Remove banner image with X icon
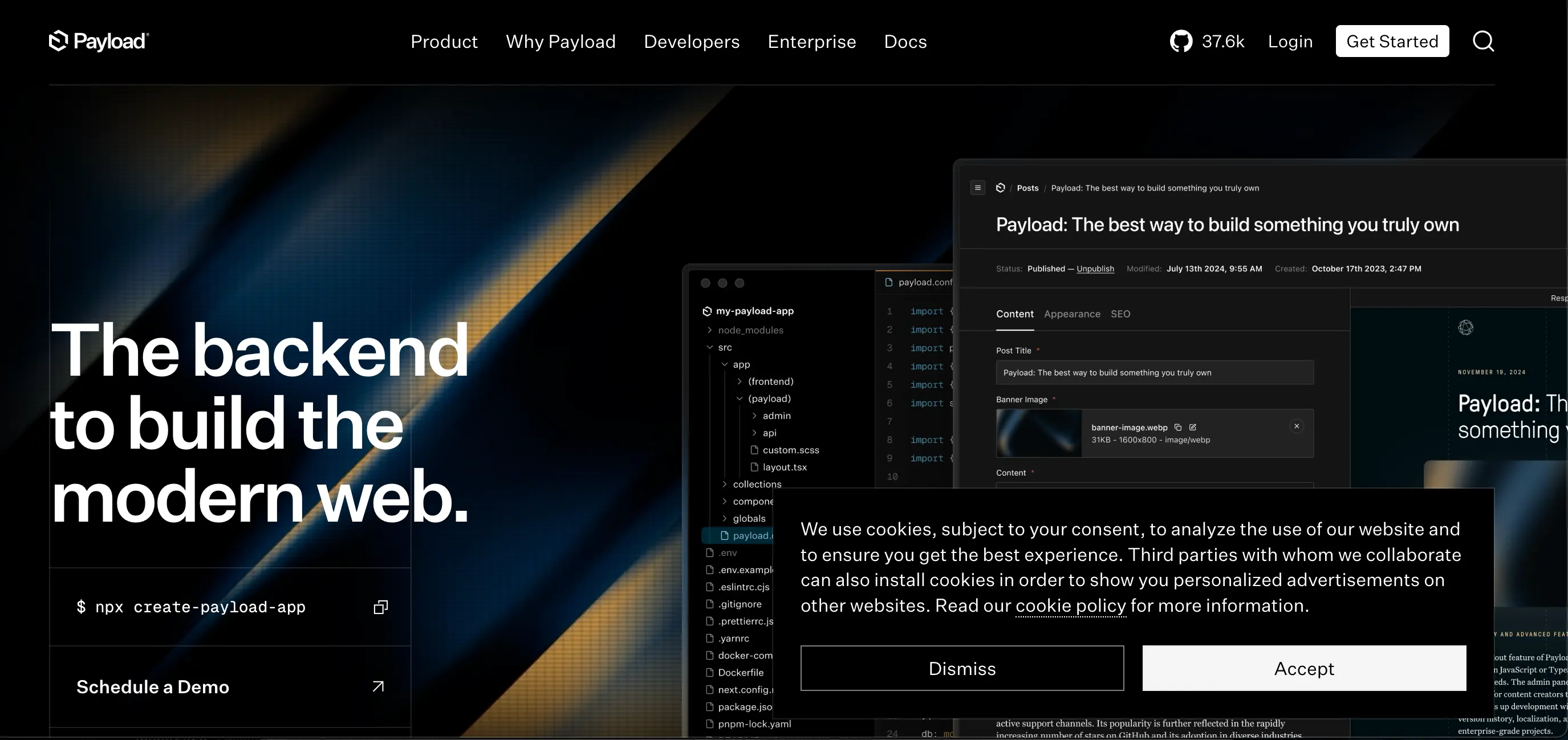1568x740 pixels. 1297,426
